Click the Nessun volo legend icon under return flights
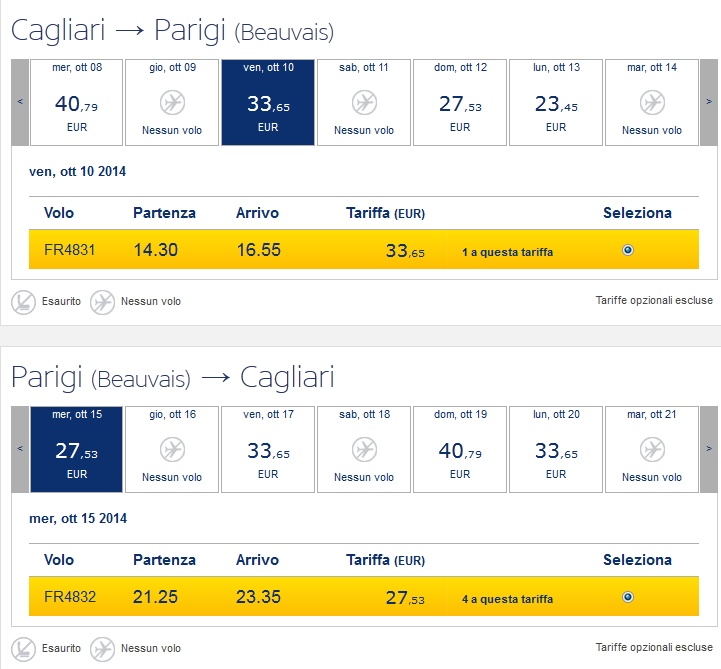 pyautogui.click(x=102, y=648)
